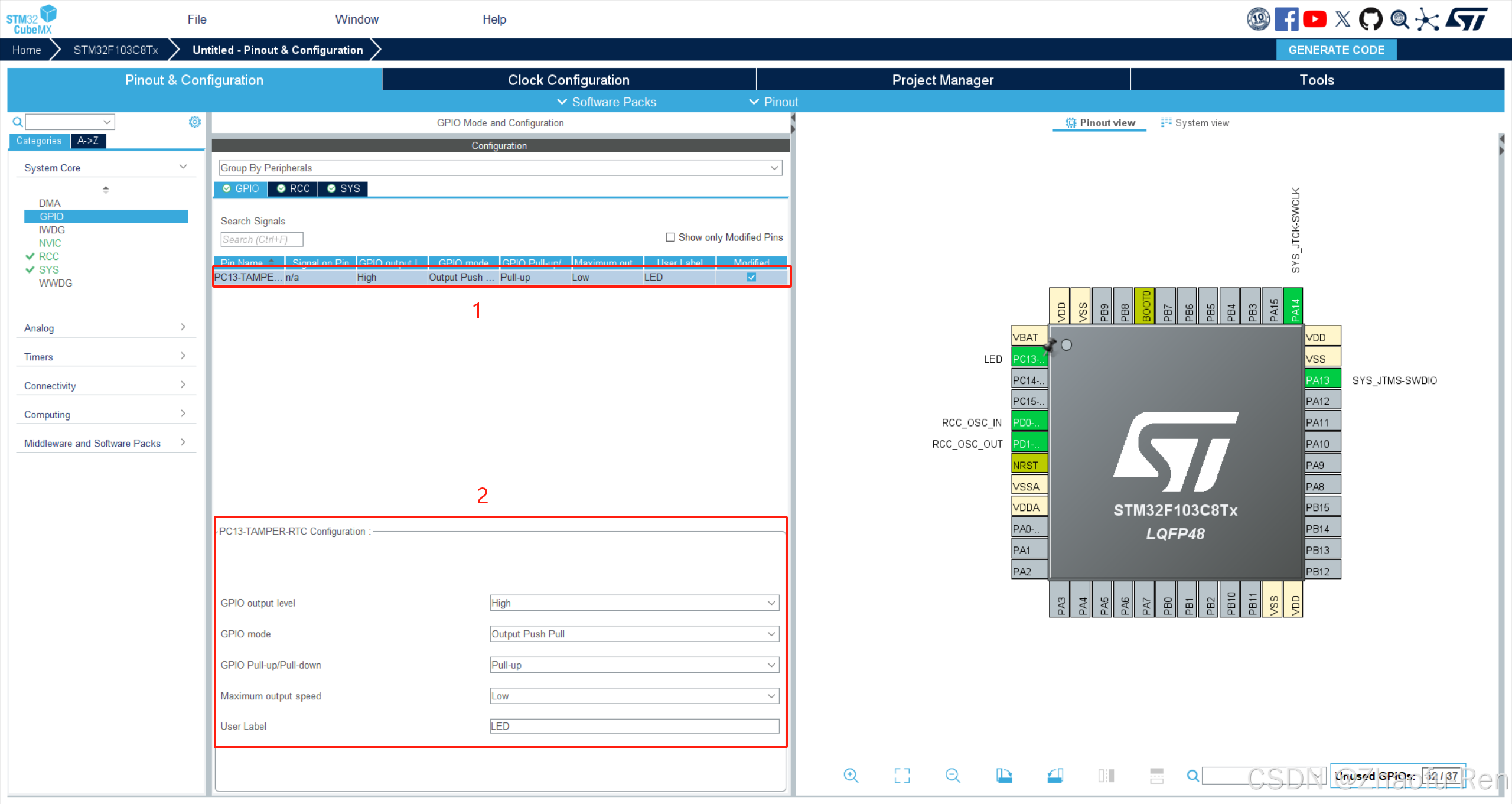Click the vertical split view icon
The image size is (1512, 804).
coord(1106,775)
